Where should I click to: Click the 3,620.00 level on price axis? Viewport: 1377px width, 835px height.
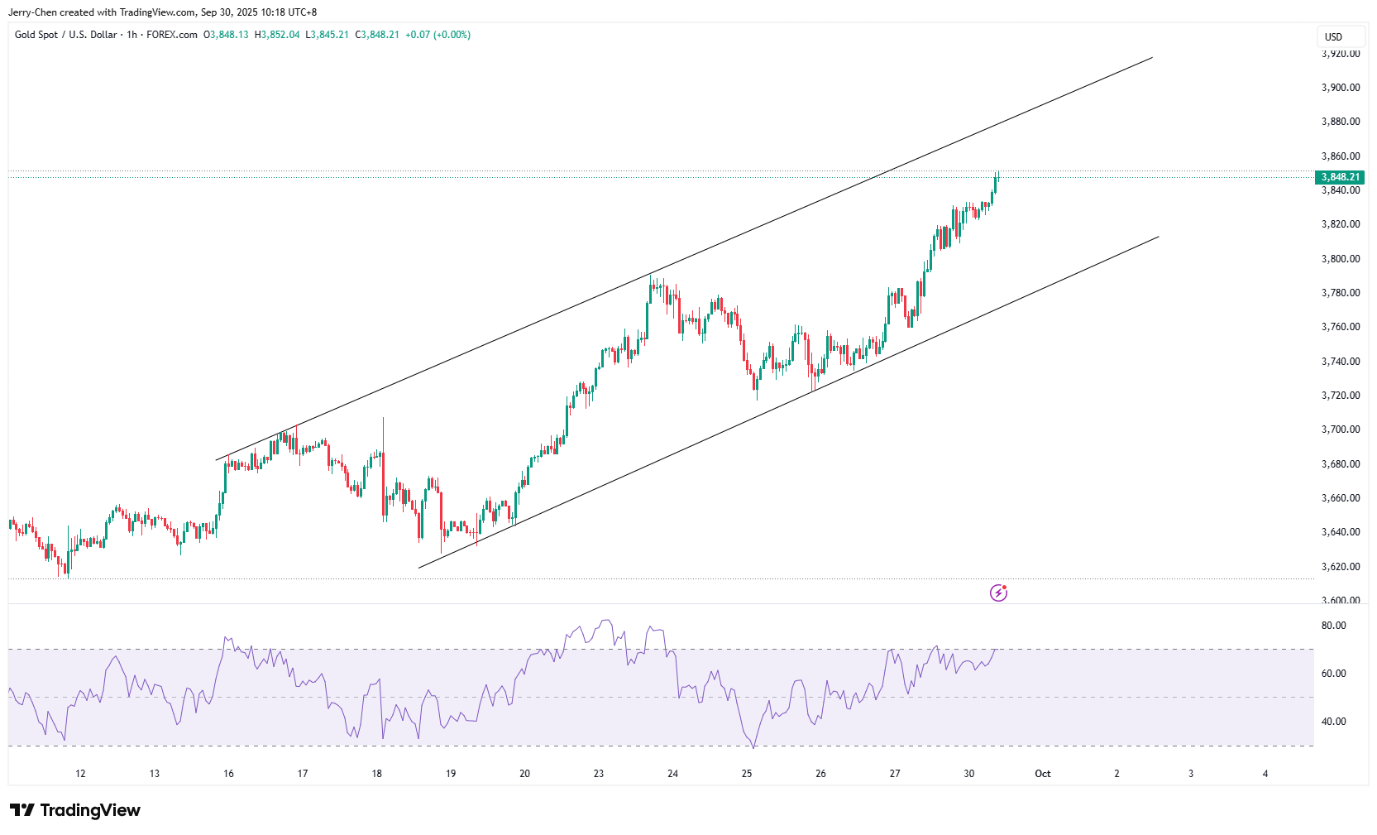click(x=1340, y=566)
